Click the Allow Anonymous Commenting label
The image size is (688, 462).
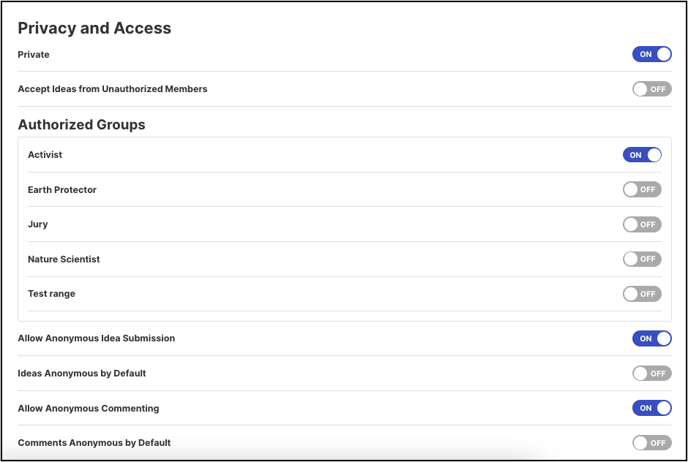coord(88,408)
